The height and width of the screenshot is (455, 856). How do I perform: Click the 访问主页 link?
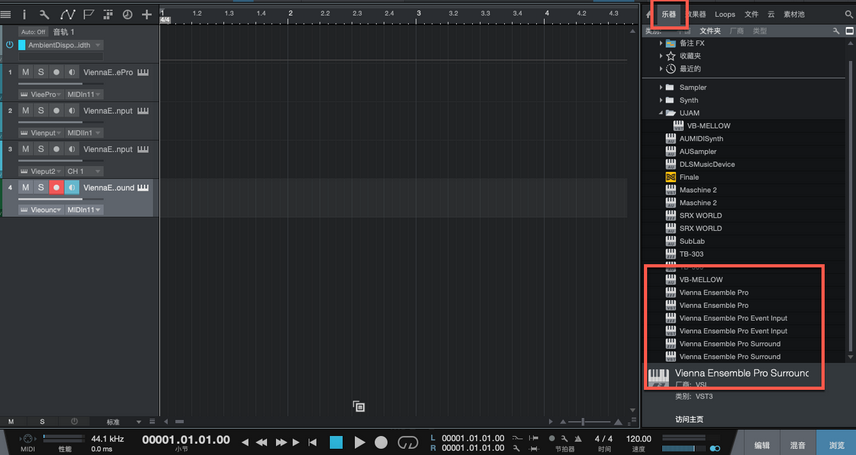pyautogui.click(x=689, y=419)
